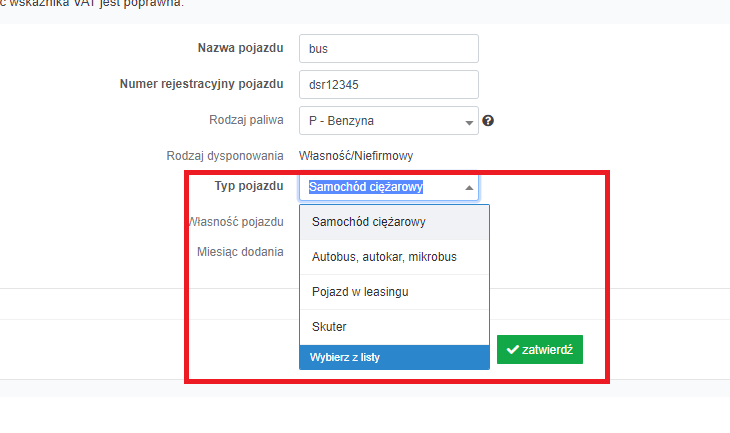Click the Rodzaj paliwa label
Screen dimensions: 730x433
pyautogui.click(x=246, y=120)
